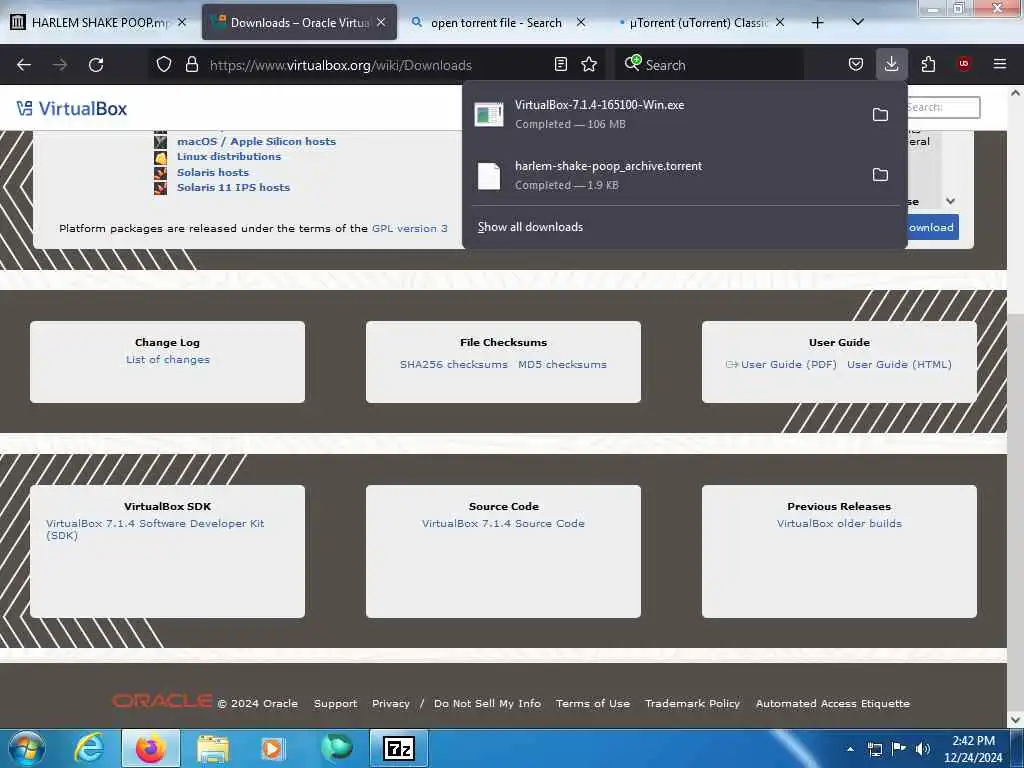Open the Action Center flag icon
1024x768 pixels.
pos(899,749)
